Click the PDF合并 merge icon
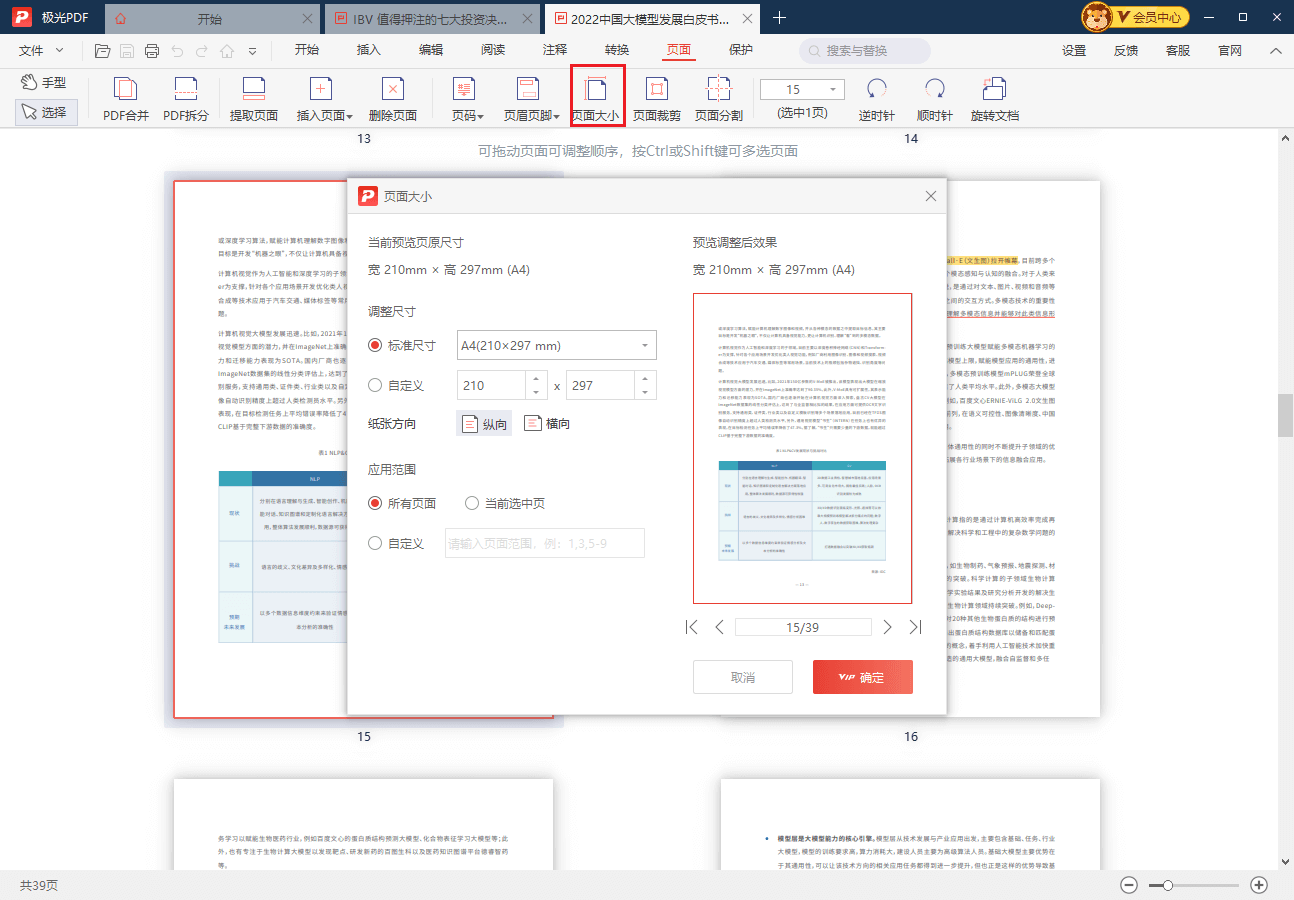 (x=126, y=90)
